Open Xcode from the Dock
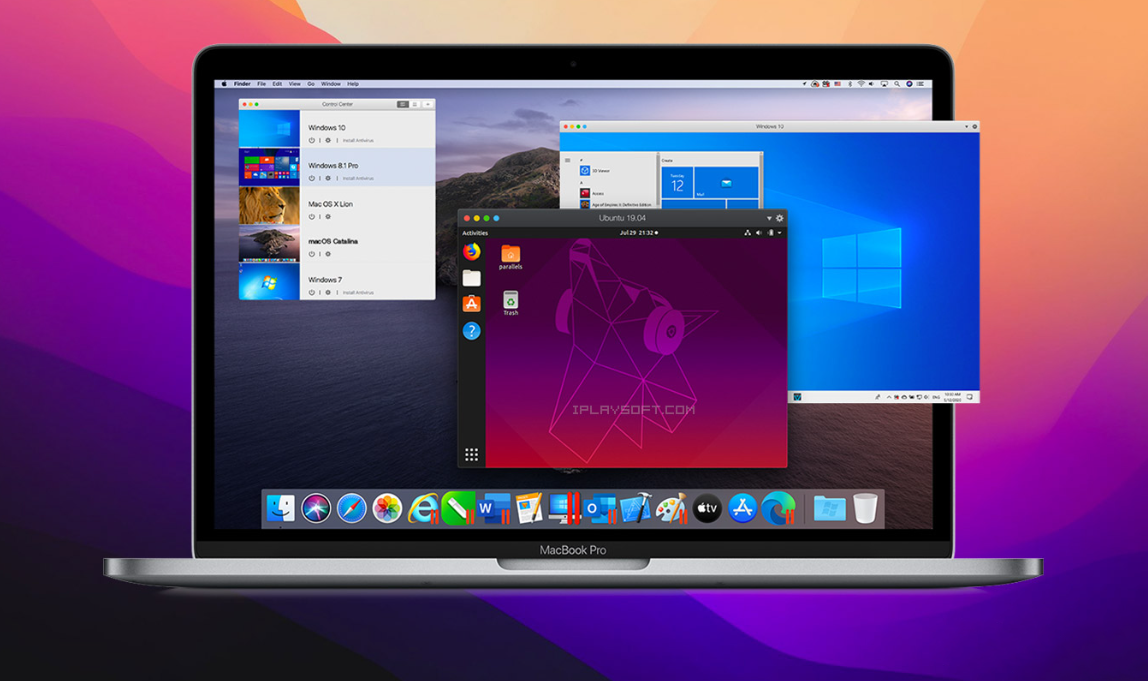This screenshot has width=1148, height=681. [x=636, y=508]
